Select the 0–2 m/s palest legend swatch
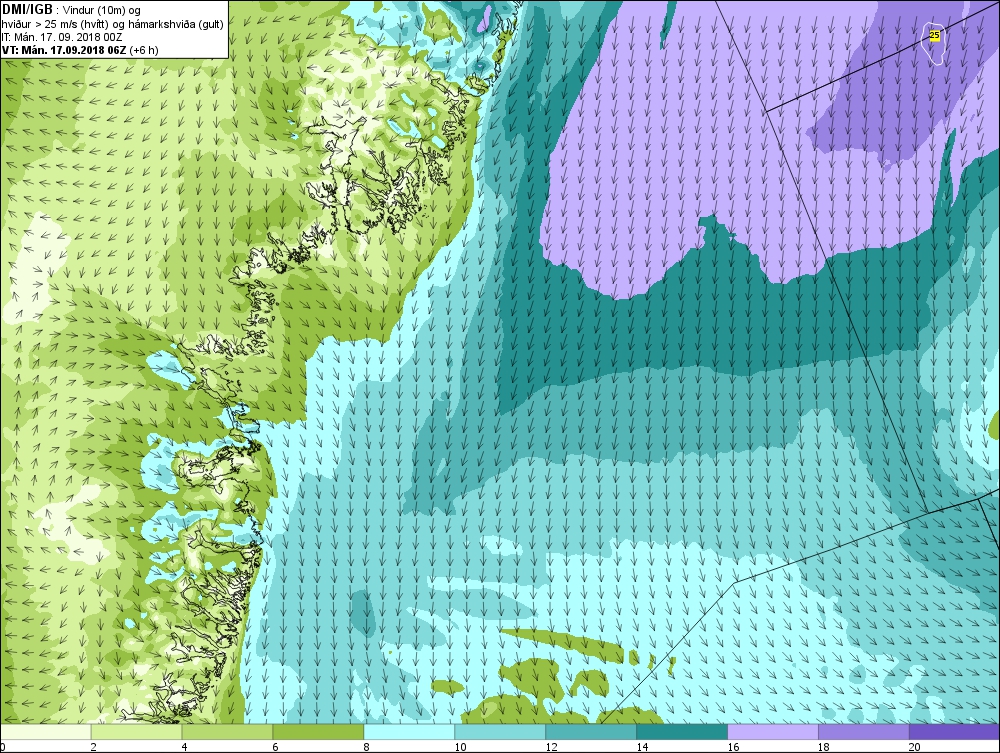 point(46,732)
